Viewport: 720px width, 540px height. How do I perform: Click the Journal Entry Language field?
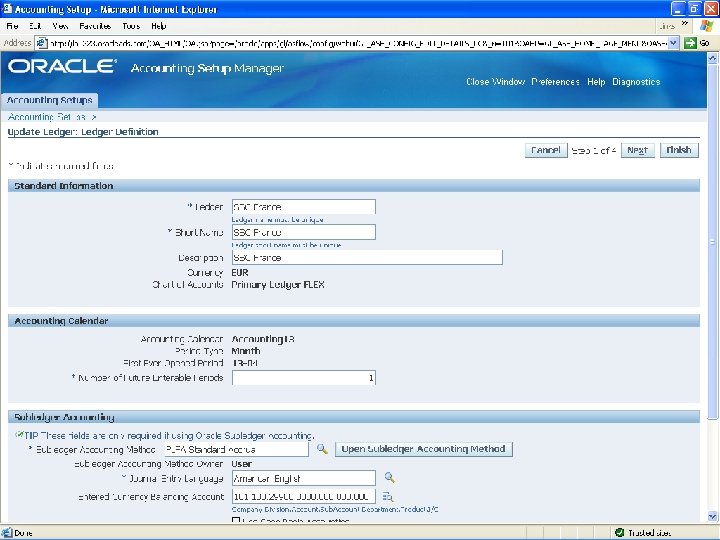pos(304,478)
